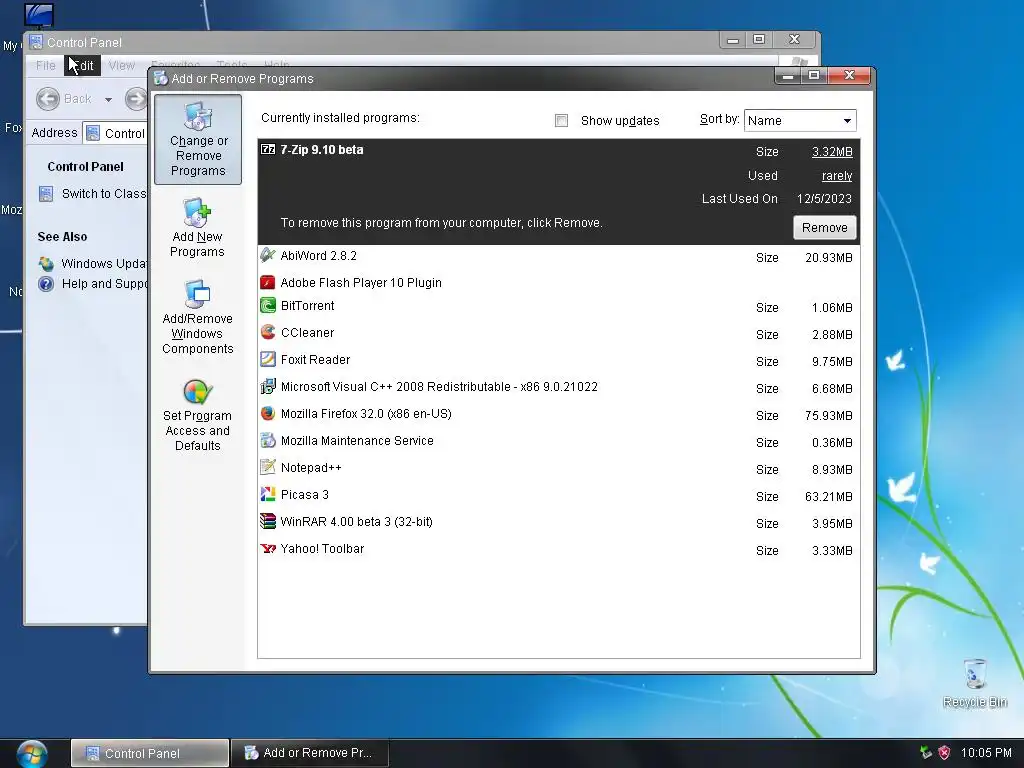Screen dimensions: 1024x768
Task: Click the Back arrow in Control Panel
Action: tap(48, 99)
